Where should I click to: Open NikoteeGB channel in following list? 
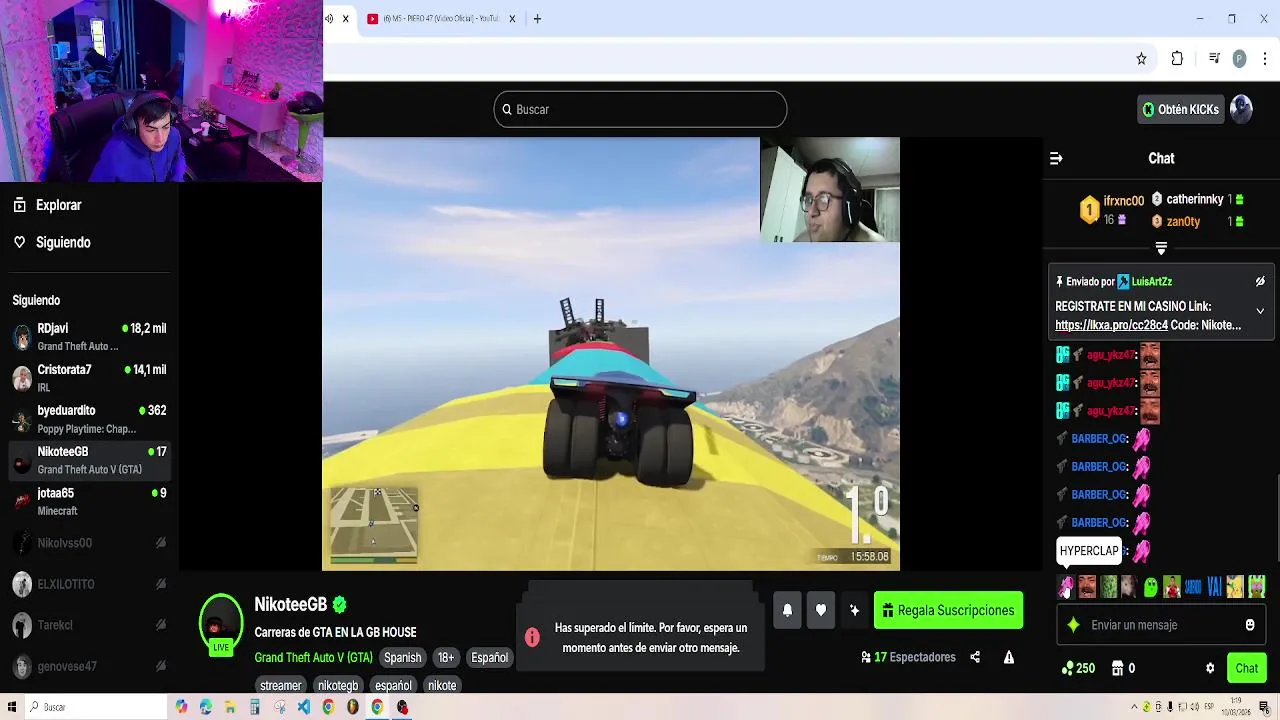tap(89, 460)
